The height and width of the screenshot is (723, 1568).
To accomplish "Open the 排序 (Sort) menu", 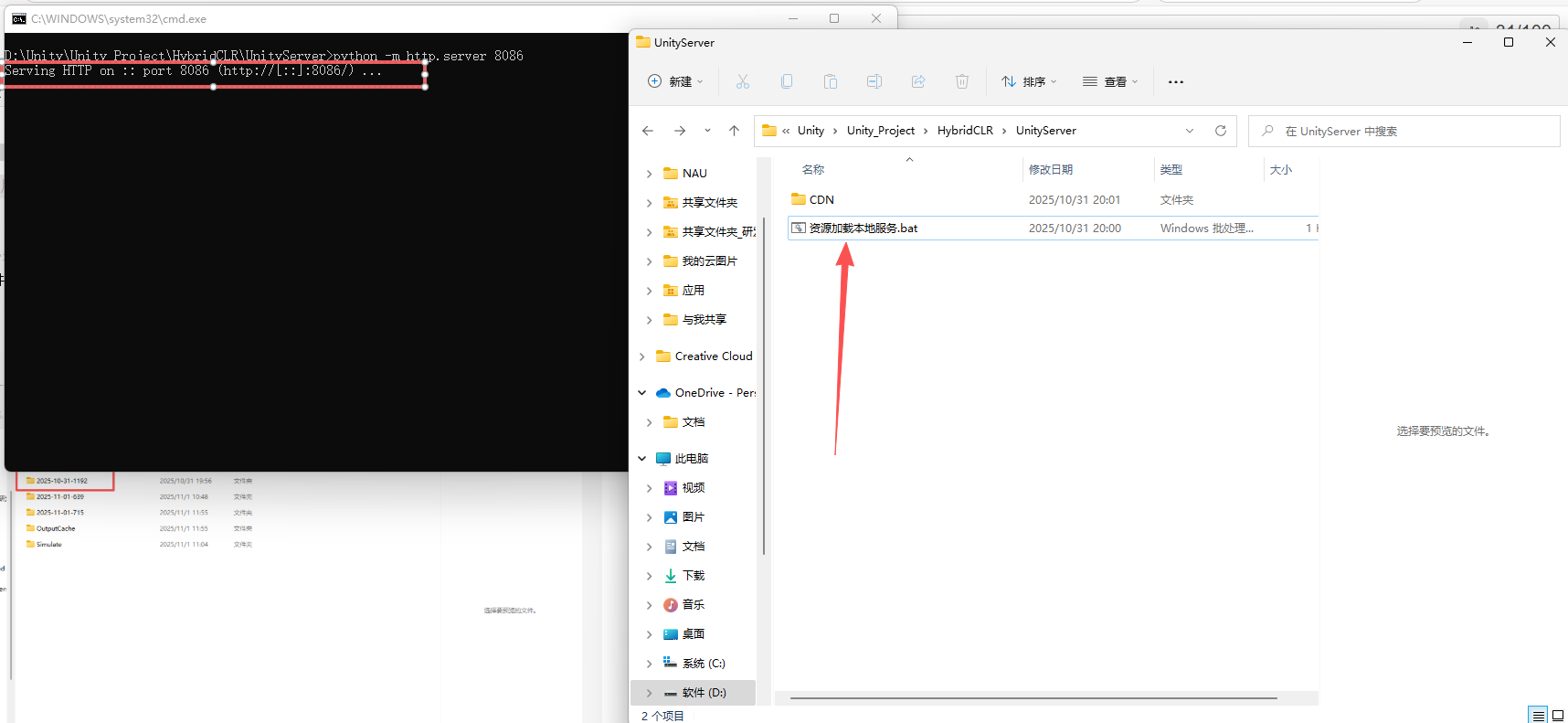I will coord(1029,81).
